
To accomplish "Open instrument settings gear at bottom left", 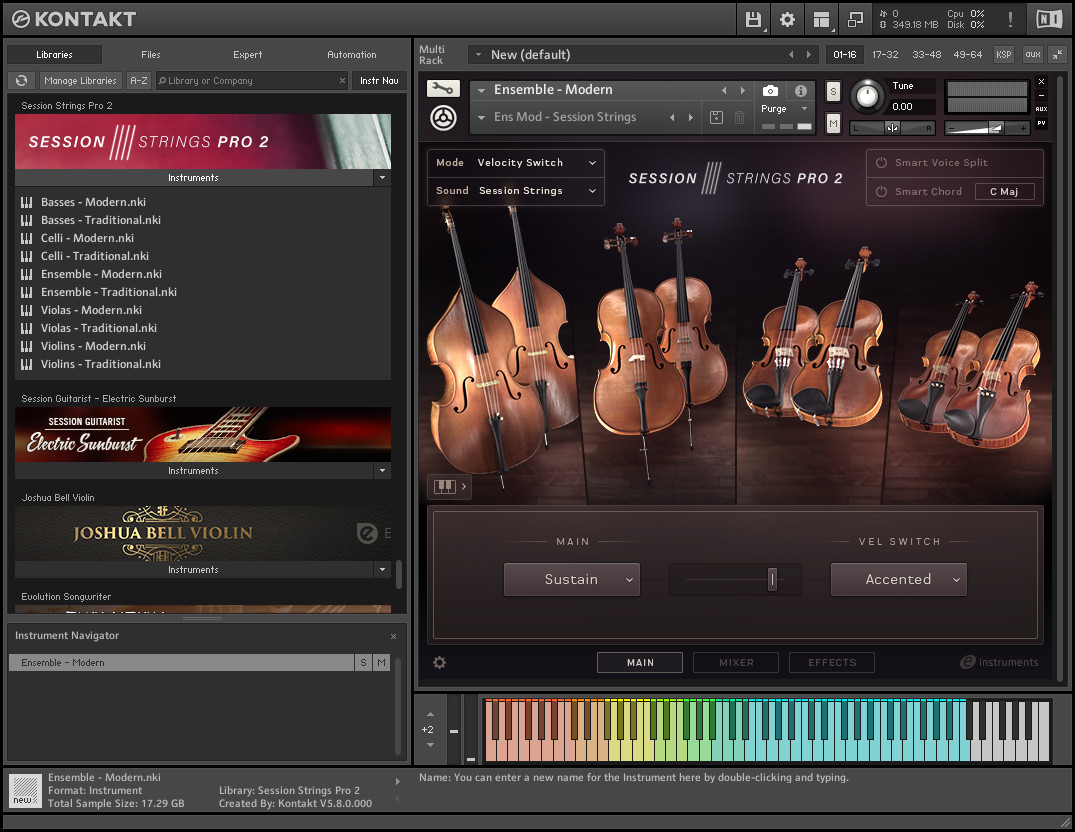I will [439, 662].
